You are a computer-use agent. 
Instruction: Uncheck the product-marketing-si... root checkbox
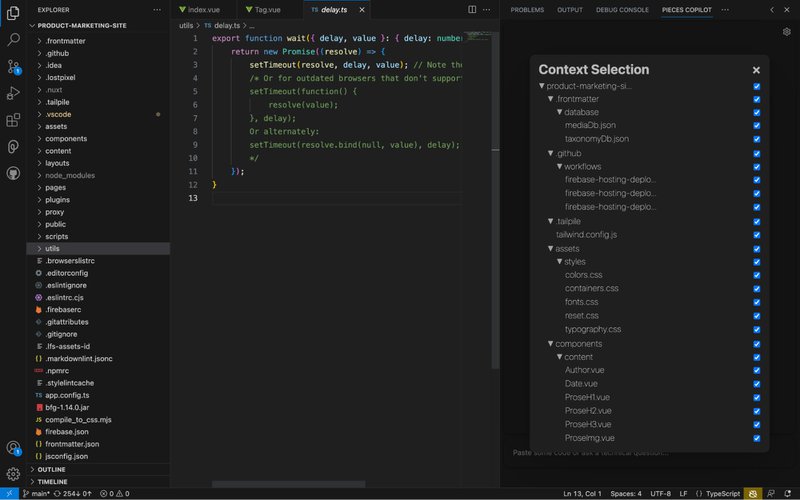pos(757,86)
